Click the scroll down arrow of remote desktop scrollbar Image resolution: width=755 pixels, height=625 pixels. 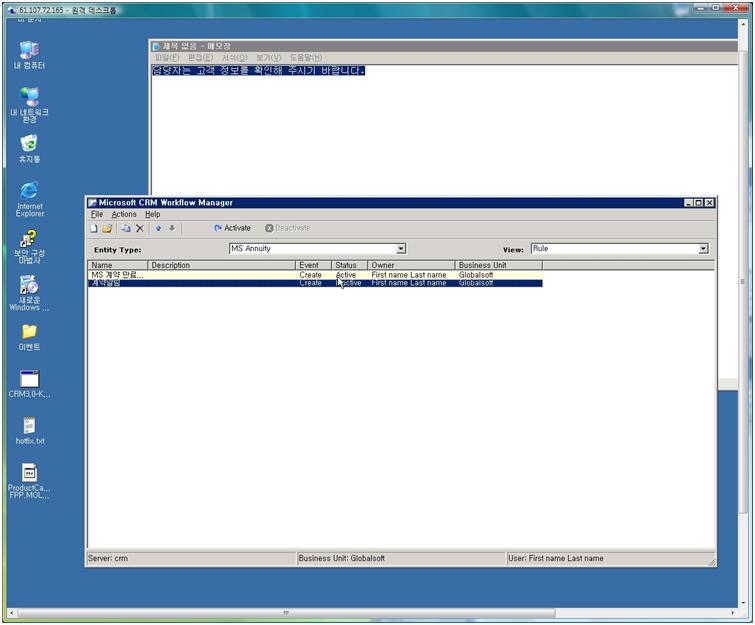tap(743, 602)
